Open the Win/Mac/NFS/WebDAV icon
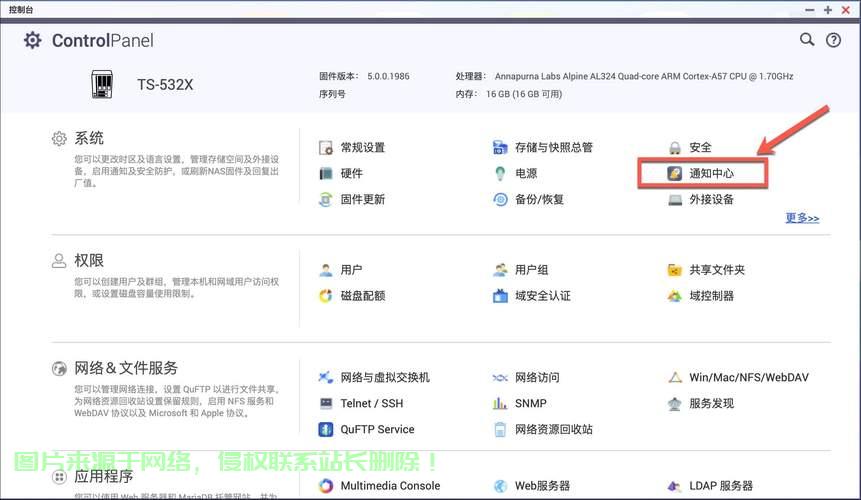 pos(675,377)
